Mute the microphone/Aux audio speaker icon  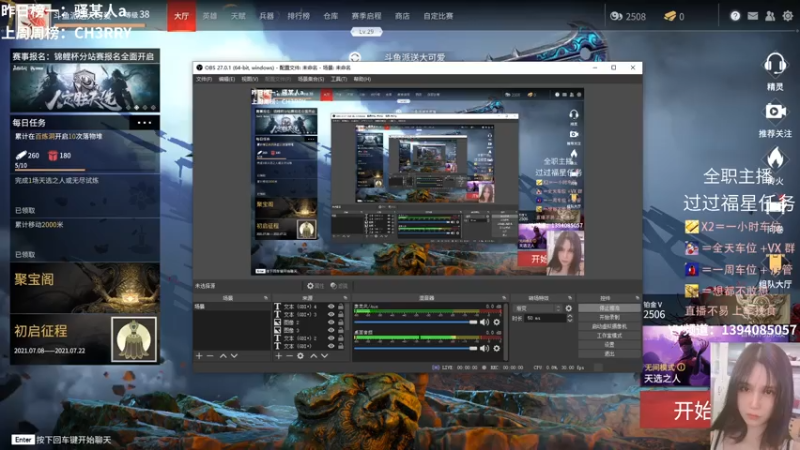pos(484,322)
